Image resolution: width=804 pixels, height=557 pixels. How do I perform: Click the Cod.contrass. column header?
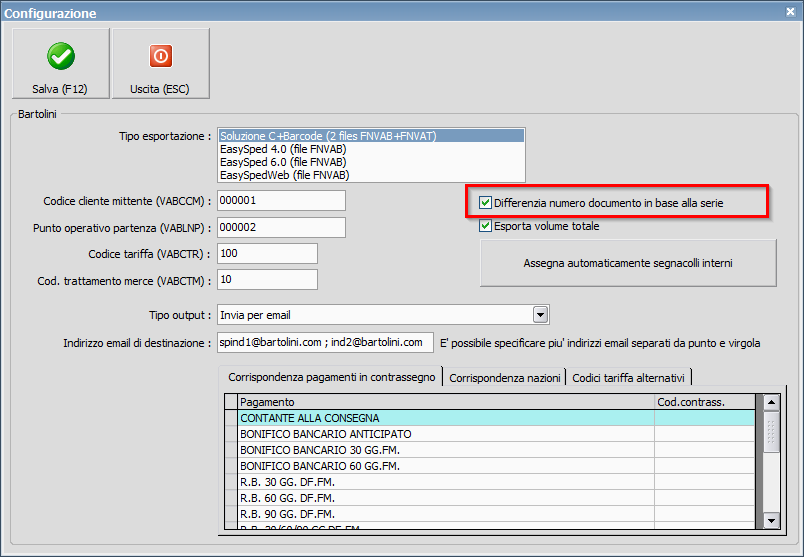coord(705,402)
